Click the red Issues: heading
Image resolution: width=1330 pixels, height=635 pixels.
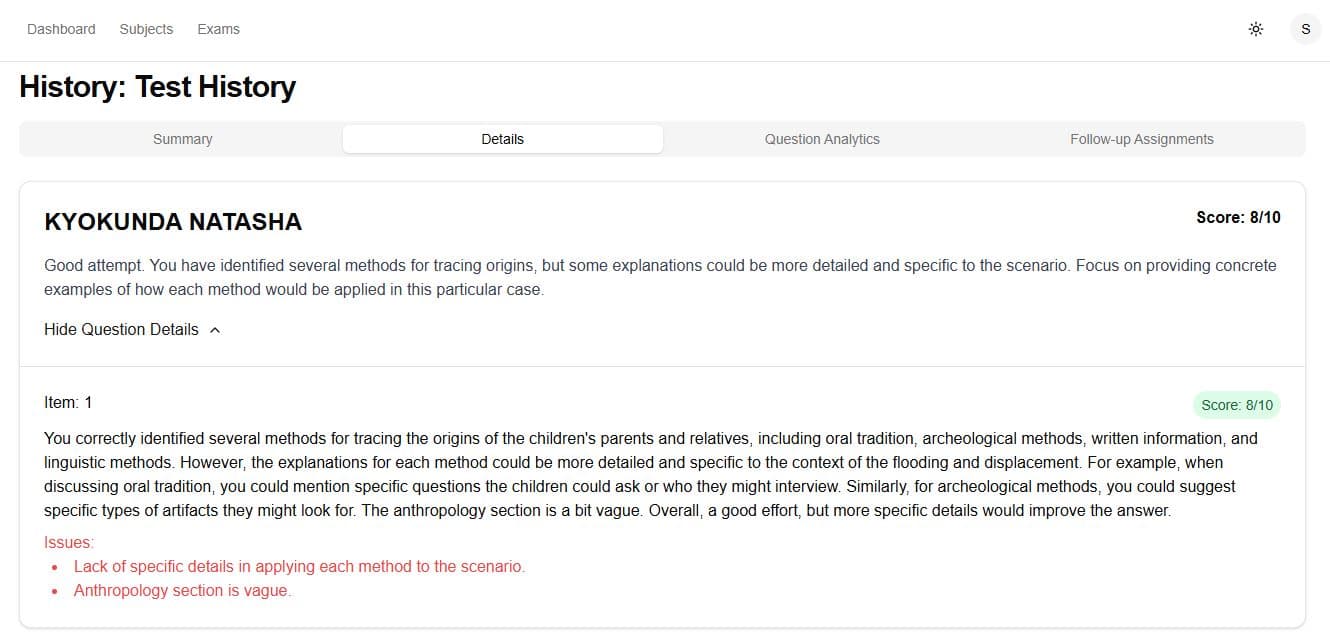(x=69, y=542)
